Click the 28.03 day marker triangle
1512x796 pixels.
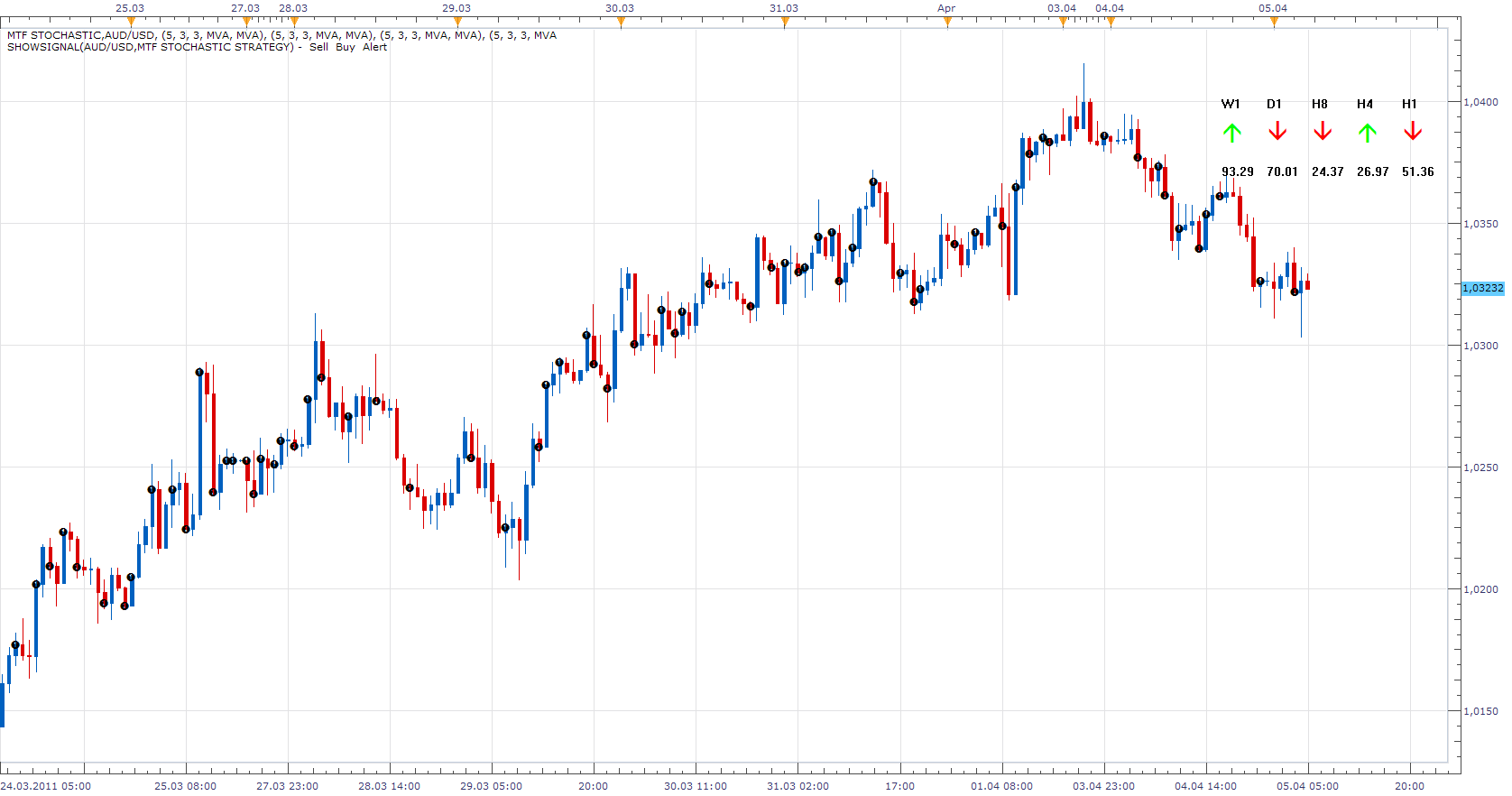click(294, 22)
